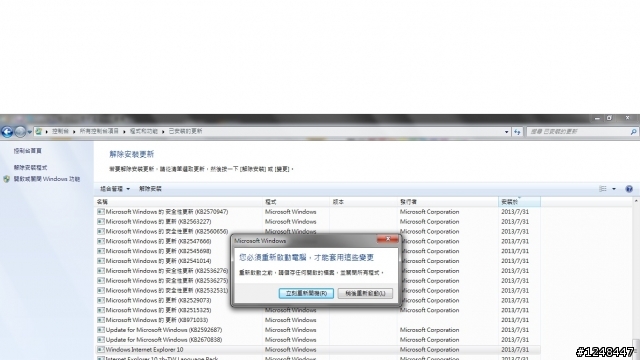Click the icon of update KB2570947

point(100,212)
